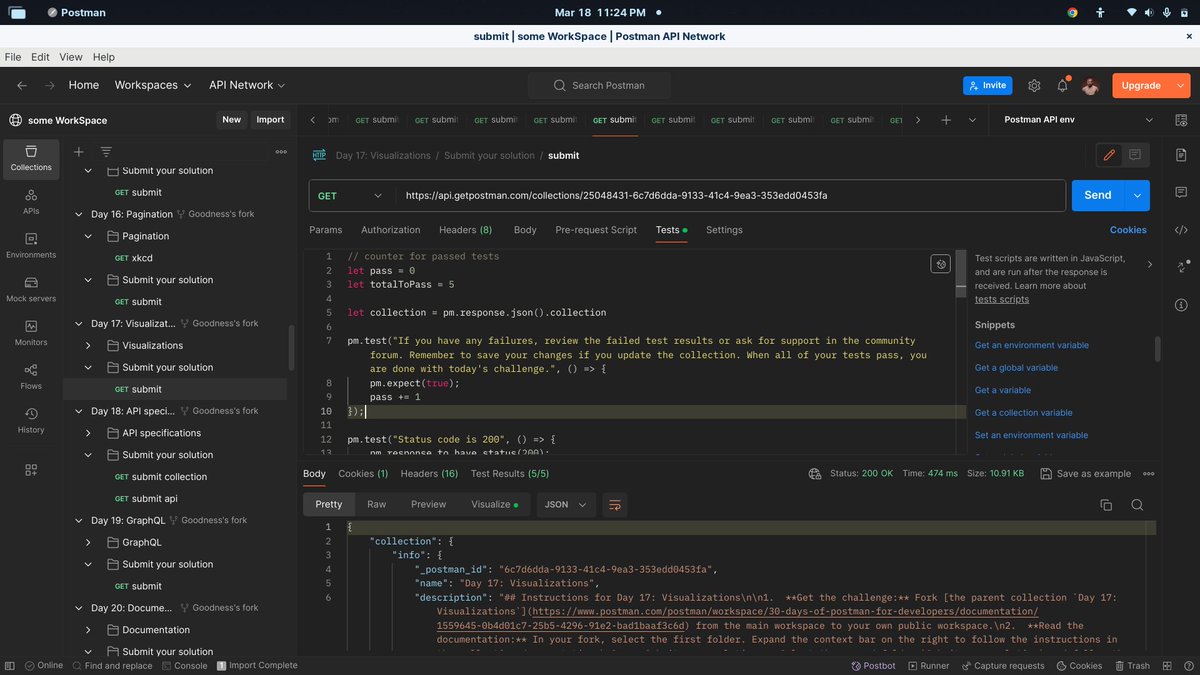Open the JSON format dropdown
This screenshot has width=1200, height=675.
(x=566, y=505)
